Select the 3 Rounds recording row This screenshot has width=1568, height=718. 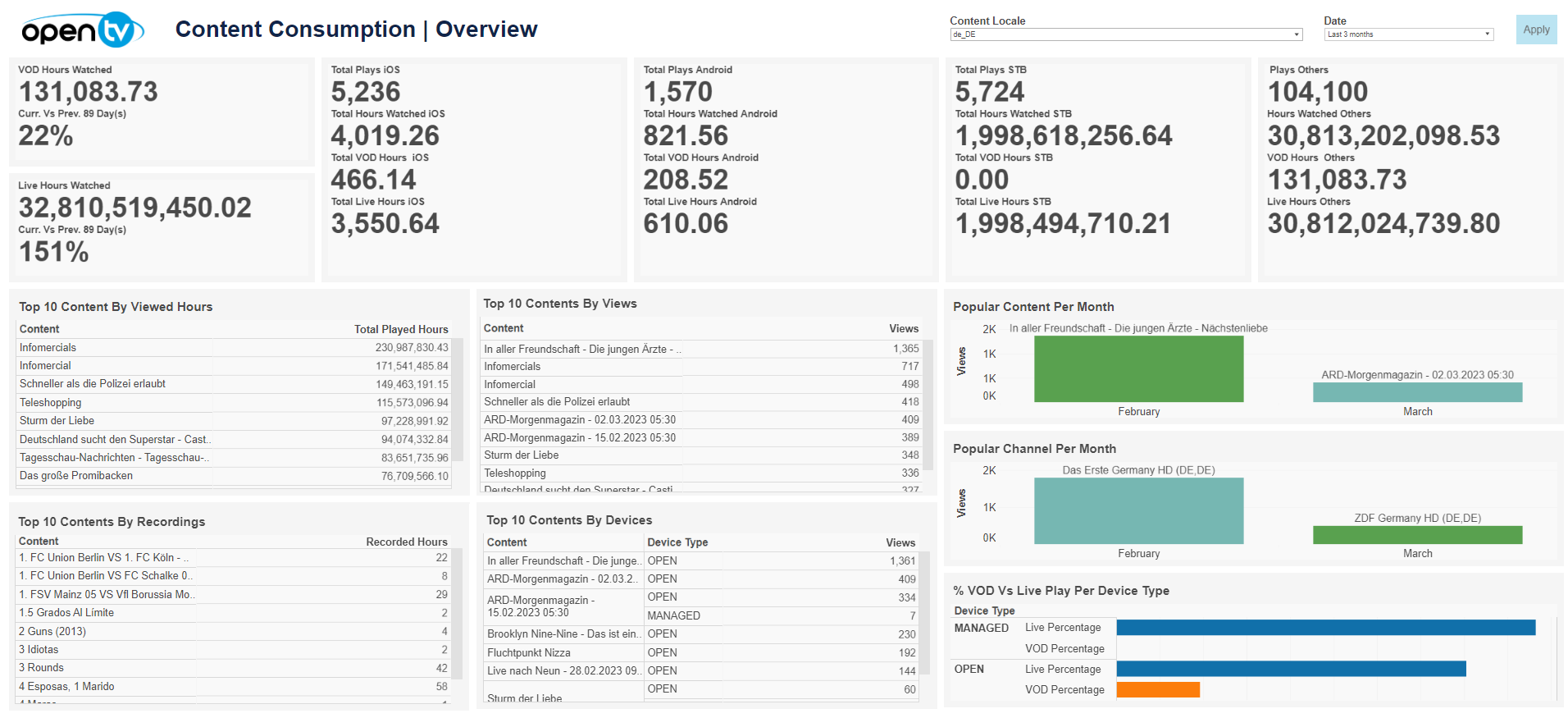tap(234, 668)
